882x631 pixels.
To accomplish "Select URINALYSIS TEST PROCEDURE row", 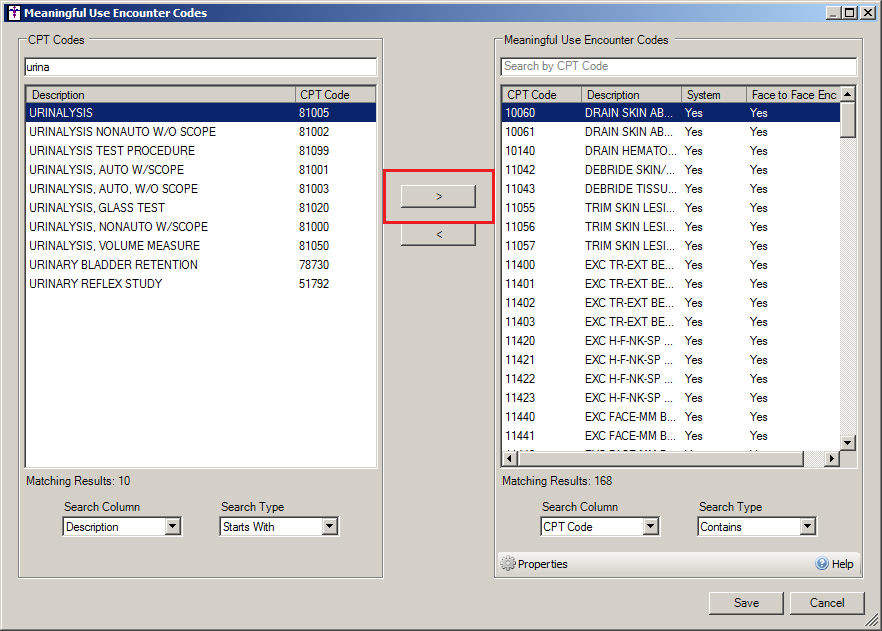I will pos(201,151).
